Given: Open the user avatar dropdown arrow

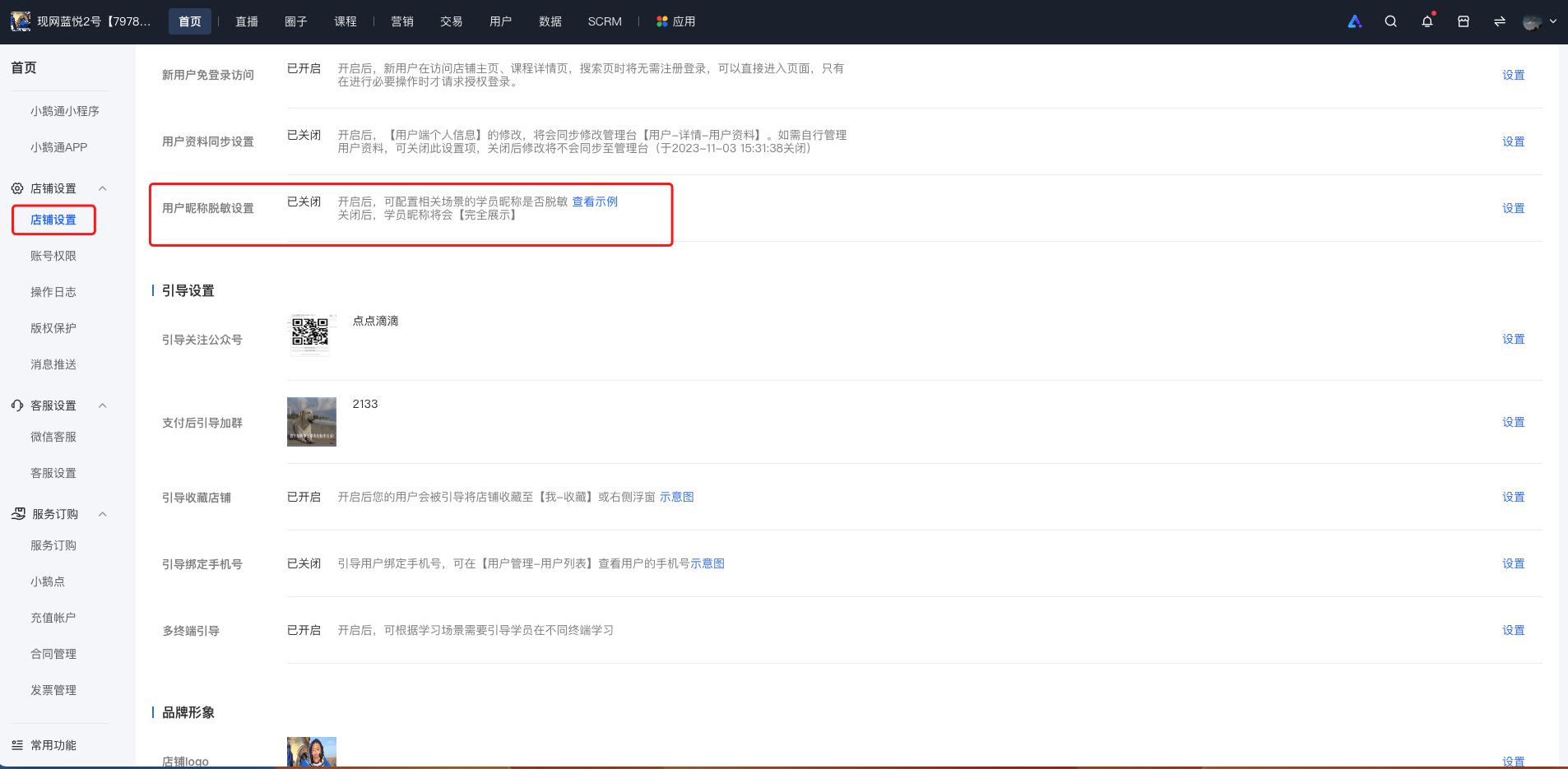Looking at the screenshot, I should (x=1553, y=21).
